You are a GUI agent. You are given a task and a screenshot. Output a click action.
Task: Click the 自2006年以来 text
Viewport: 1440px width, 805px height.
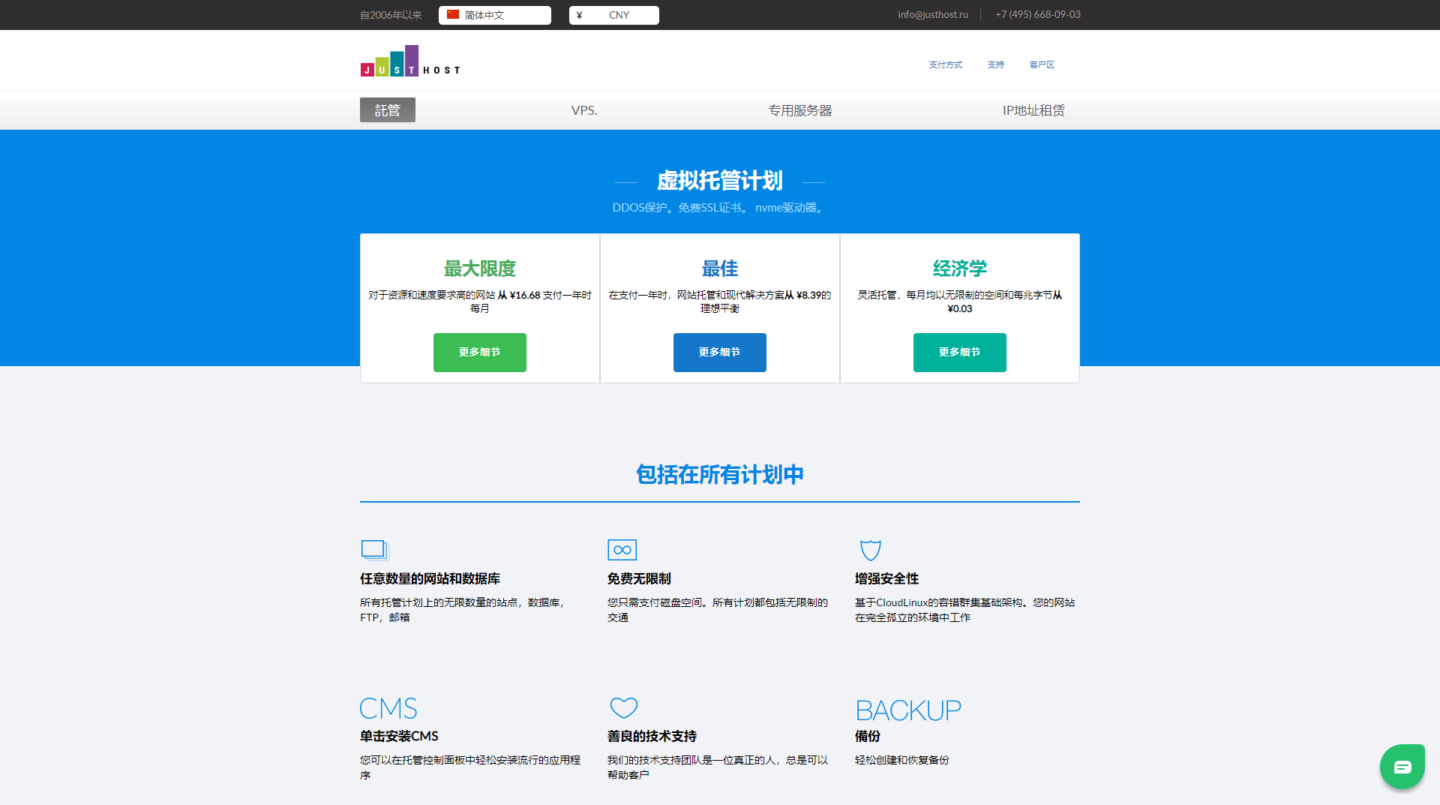coord(391,15)
